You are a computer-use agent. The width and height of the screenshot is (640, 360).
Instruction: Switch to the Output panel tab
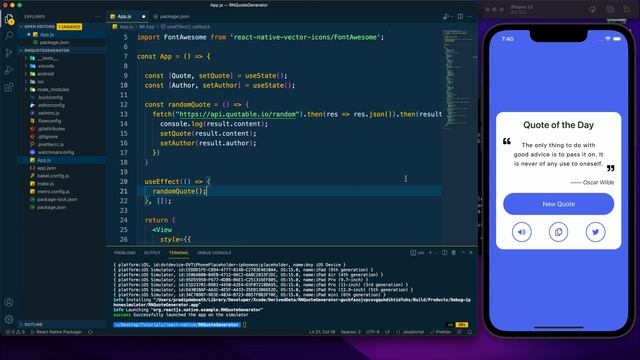152,253
